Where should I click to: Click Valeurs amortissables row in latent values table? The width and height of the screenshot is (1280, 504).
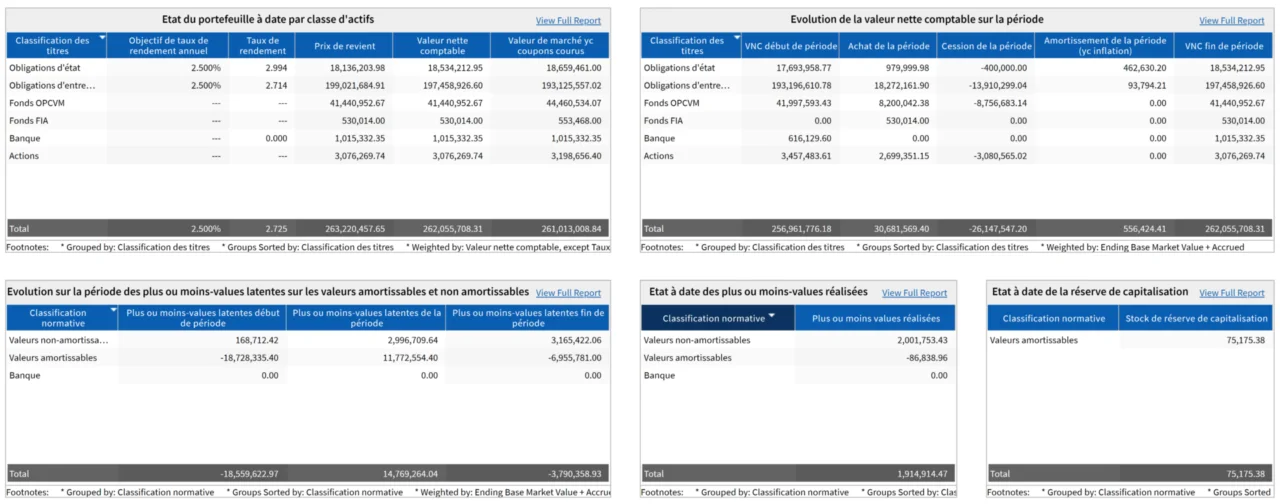click(x=53, y=357)
